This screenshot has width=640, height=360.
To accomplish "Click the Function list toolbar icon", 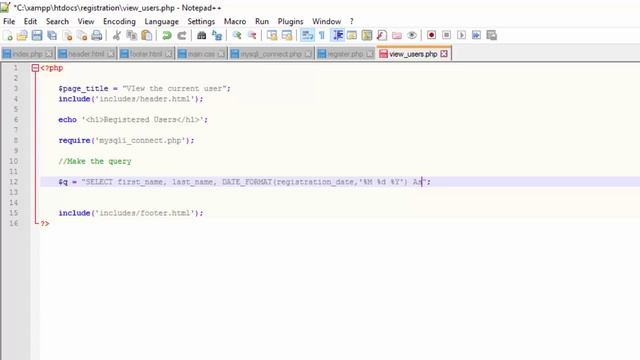I will pos(382,36).
